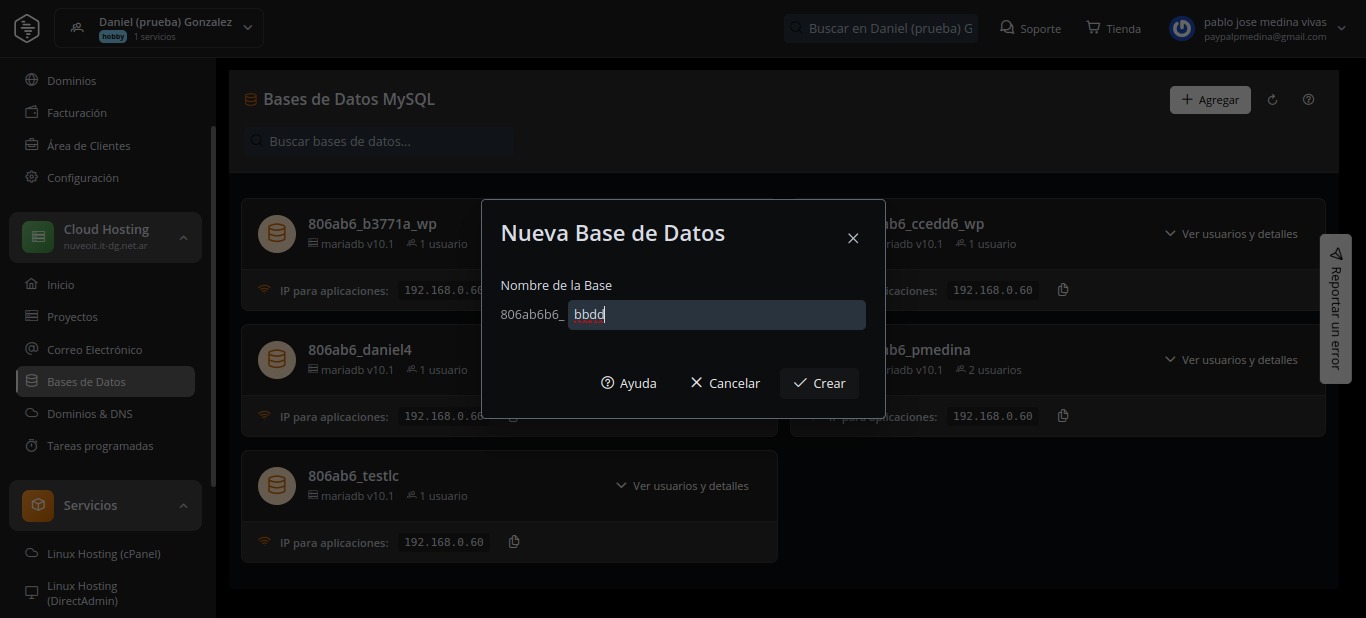
Task: Copy IP of 806ab6_pmedina database
Action: click(1063, 416)
